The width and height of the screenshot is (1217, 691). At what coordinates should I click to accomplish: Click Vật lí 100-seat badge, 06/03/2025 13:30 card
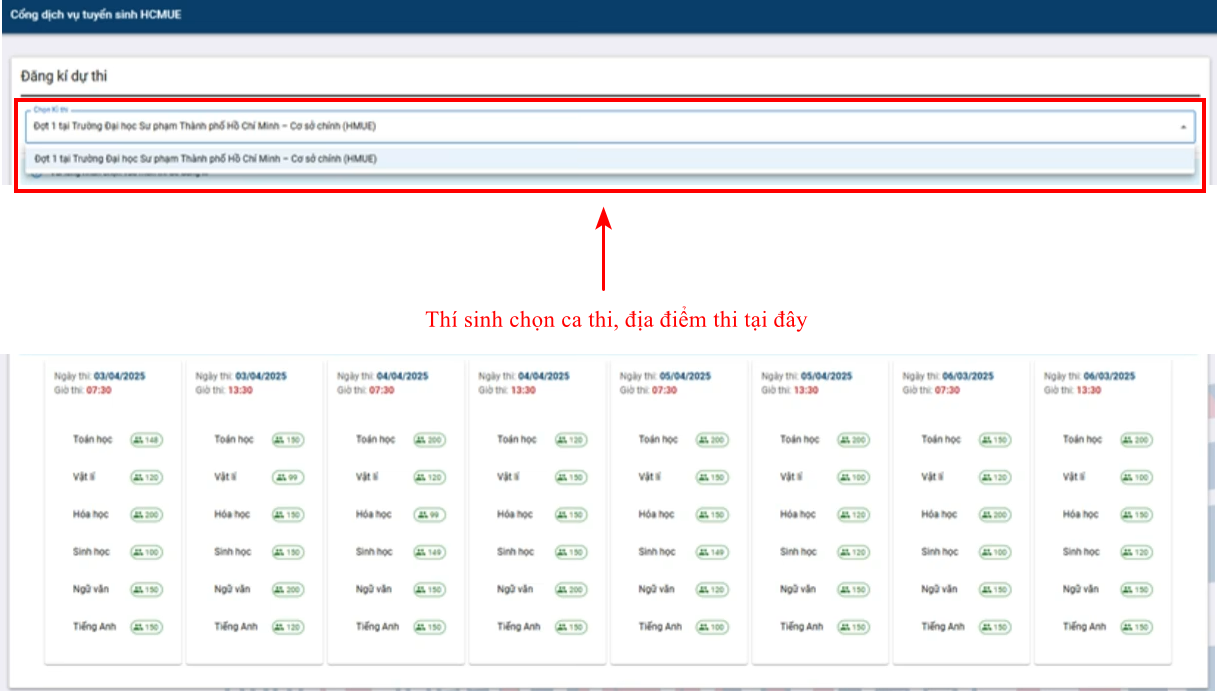tap(1137, 477)
